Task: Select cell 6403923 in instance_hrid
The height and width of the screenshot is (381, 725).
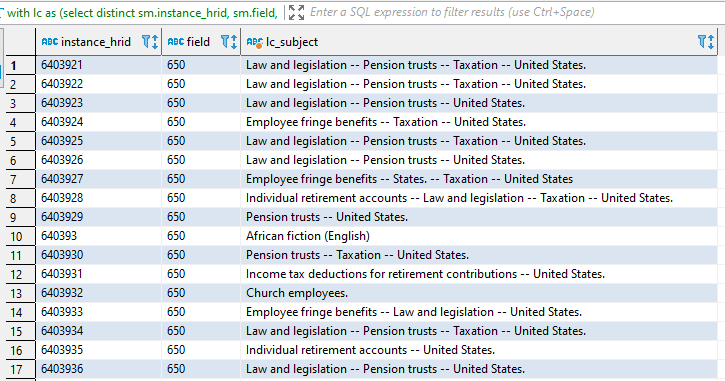Action: (98, 103)
